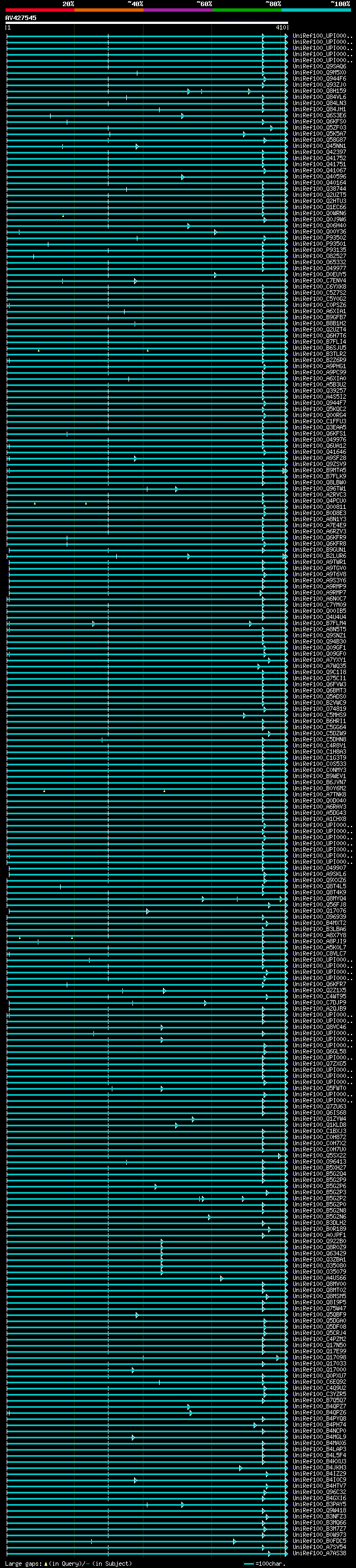This screenshot has height=1568, width=356.
Task: Select the UniRef100_Q38744 label
Action: coord(319,189)
